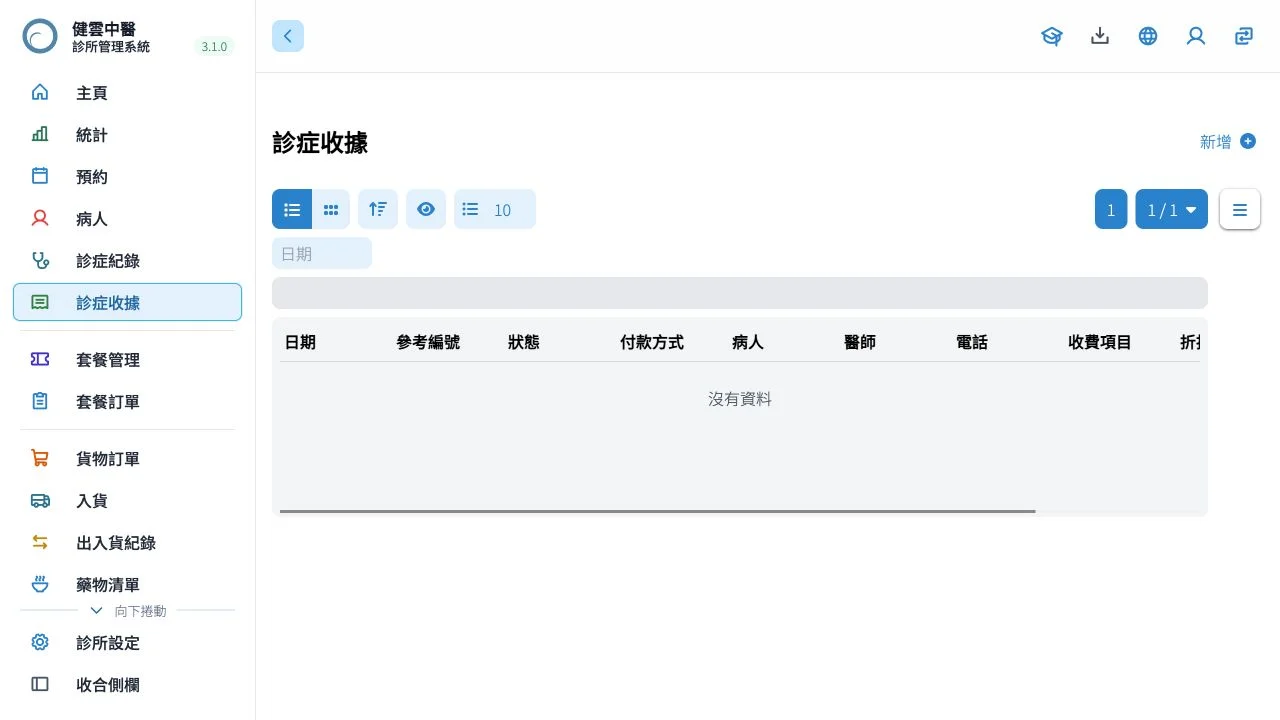Sort by 日期 column header
Viewport: 1280px width, 720px height.
300,342
